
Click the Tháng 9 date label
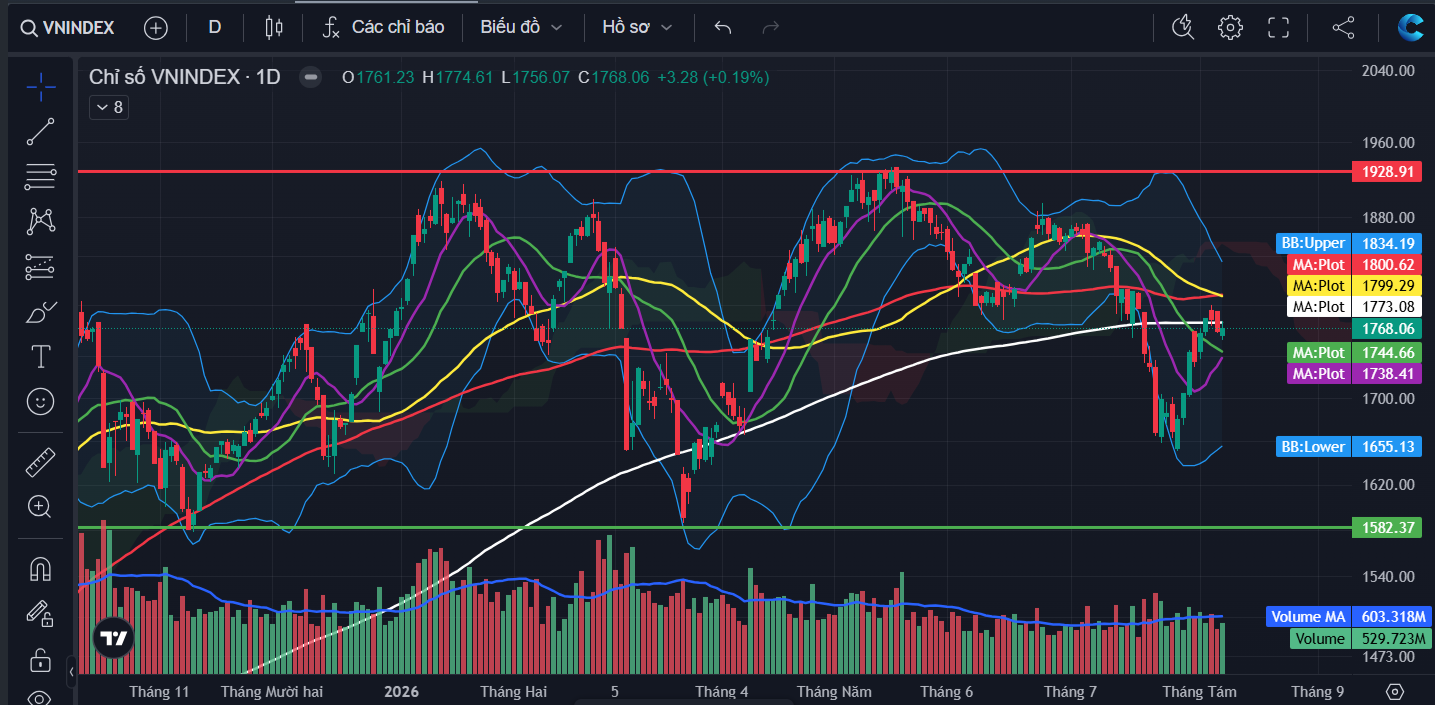click(1317, 692)
